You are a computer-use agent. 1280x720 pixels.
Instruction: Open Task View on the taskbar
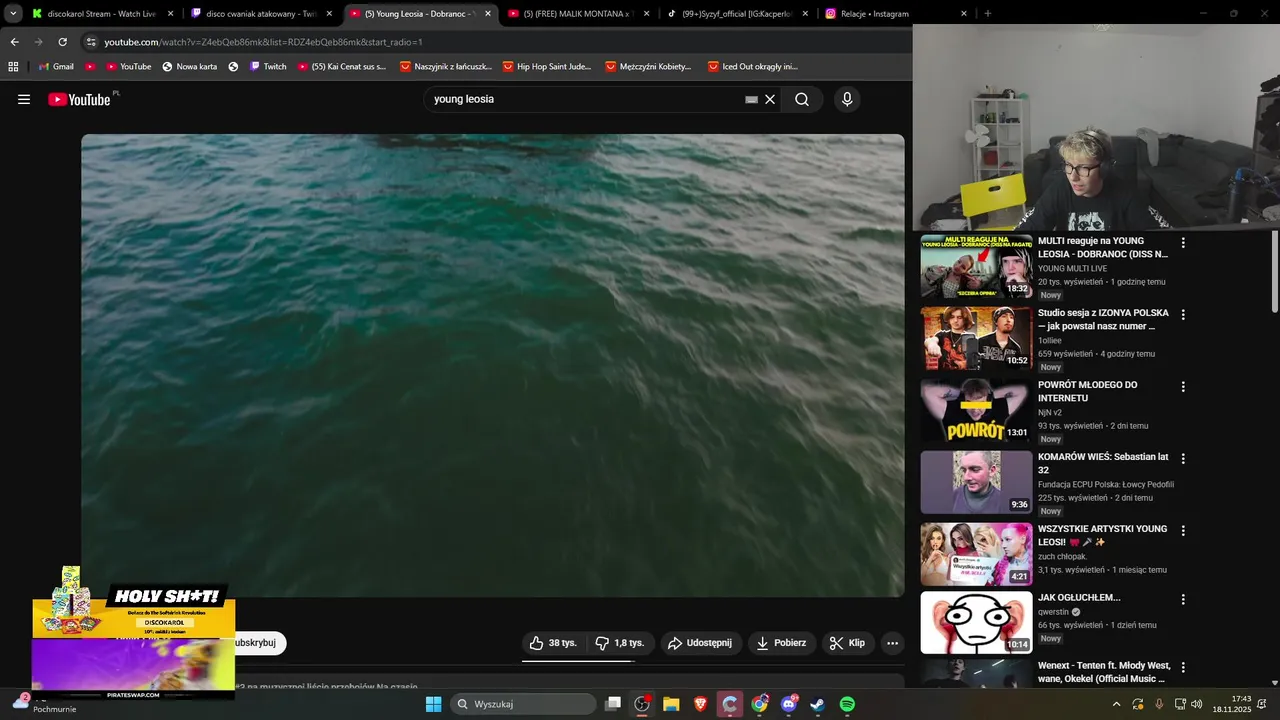point(613,704)
